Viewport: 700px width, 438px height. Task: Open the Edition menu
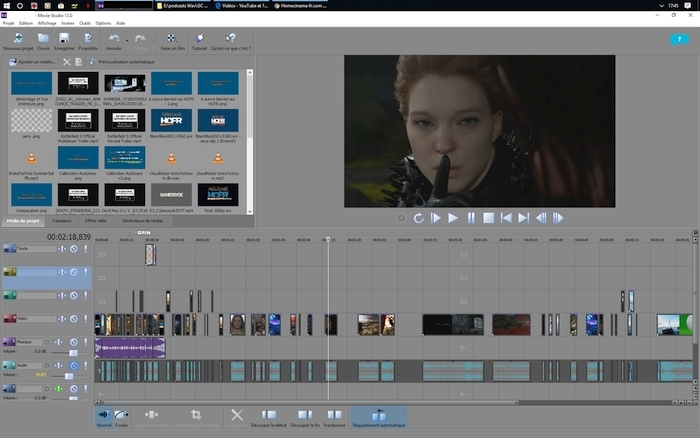[x=25, y=23]
